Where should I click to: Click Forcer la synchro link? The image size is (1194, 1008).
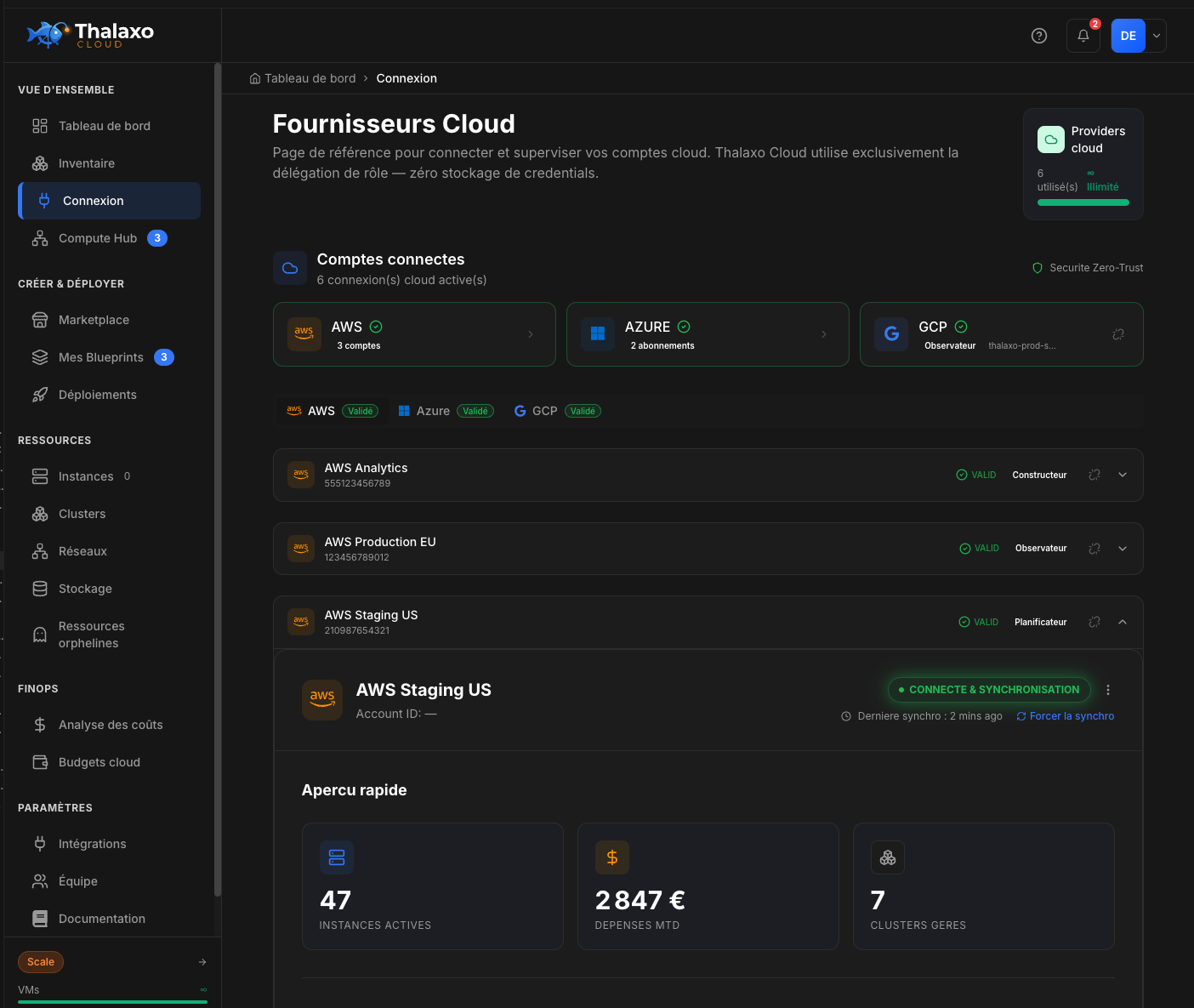pyautogui.click(x=1065, y=716)
